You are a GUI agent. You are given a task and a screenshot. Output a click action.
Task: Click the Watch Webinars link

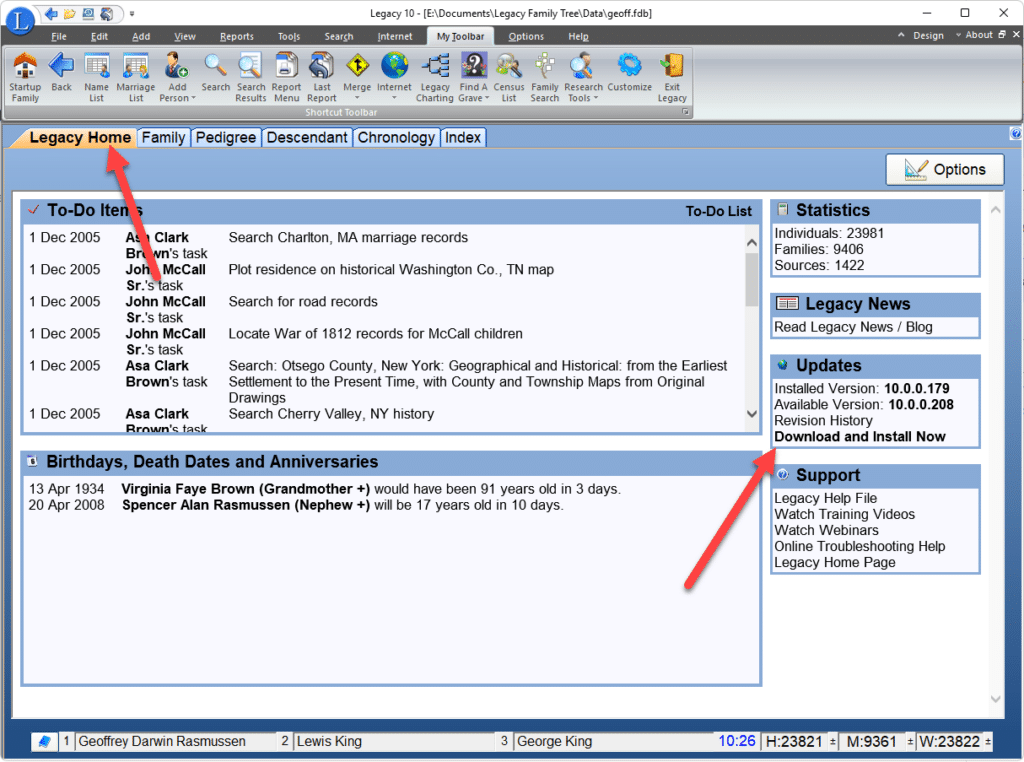(x=826, y=530)
